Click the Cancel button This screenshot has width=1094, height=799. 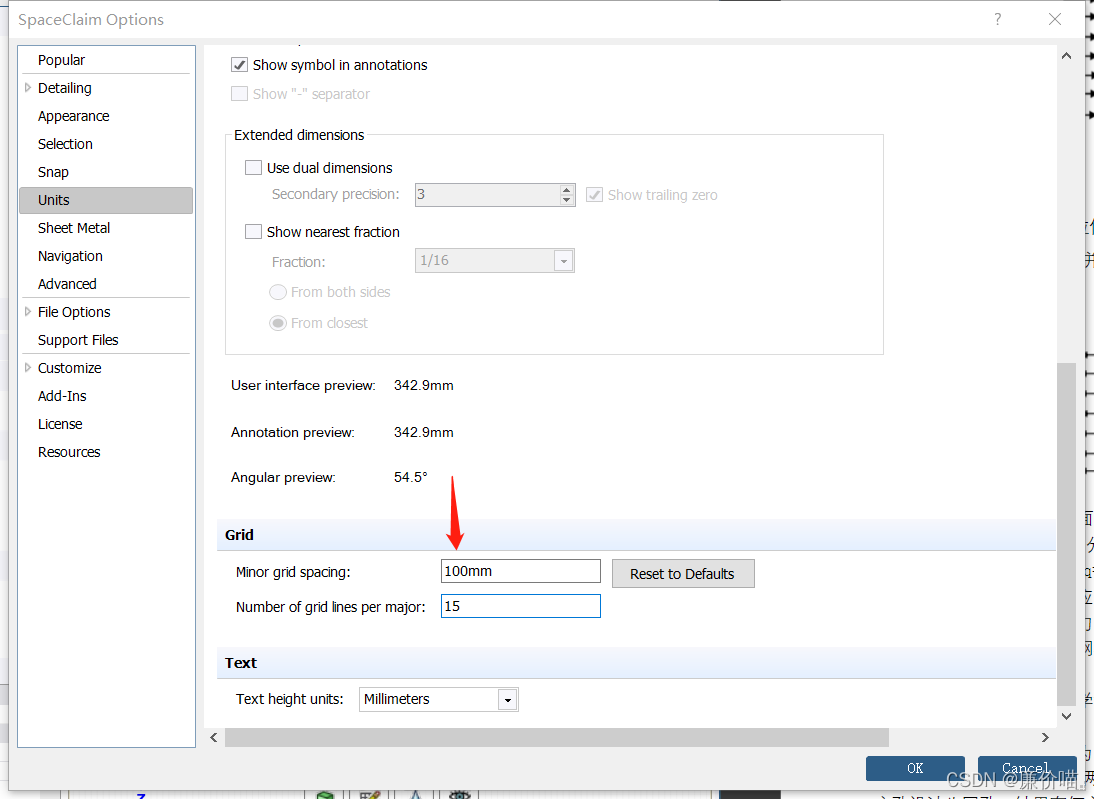point(1026,768)
